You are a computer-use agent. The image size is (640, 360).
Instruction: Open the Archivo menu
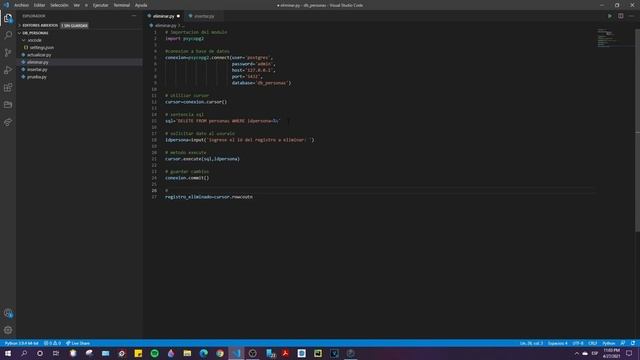pos(21,5)
